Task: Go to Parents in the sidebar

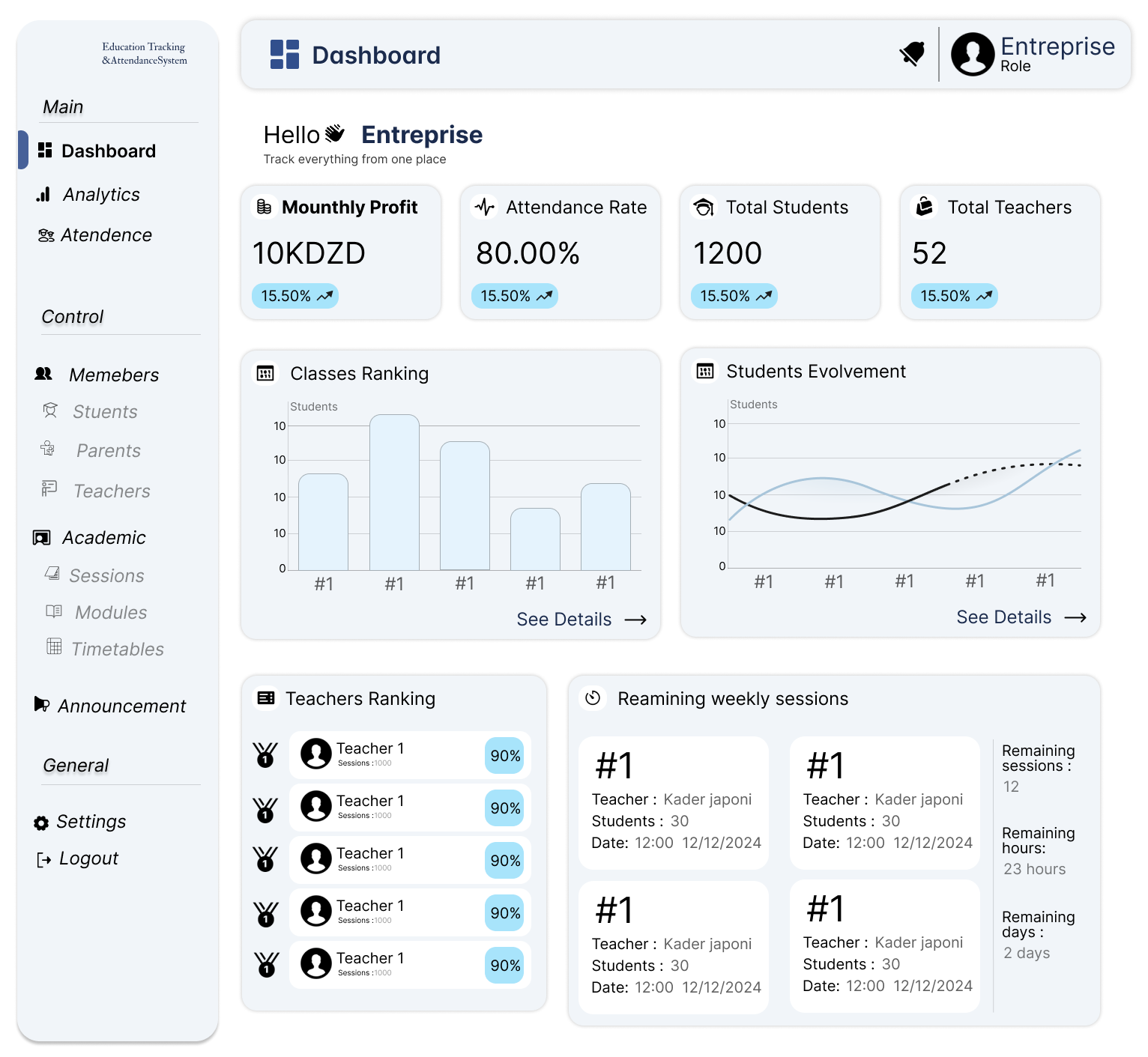Action: coord(108,451)
